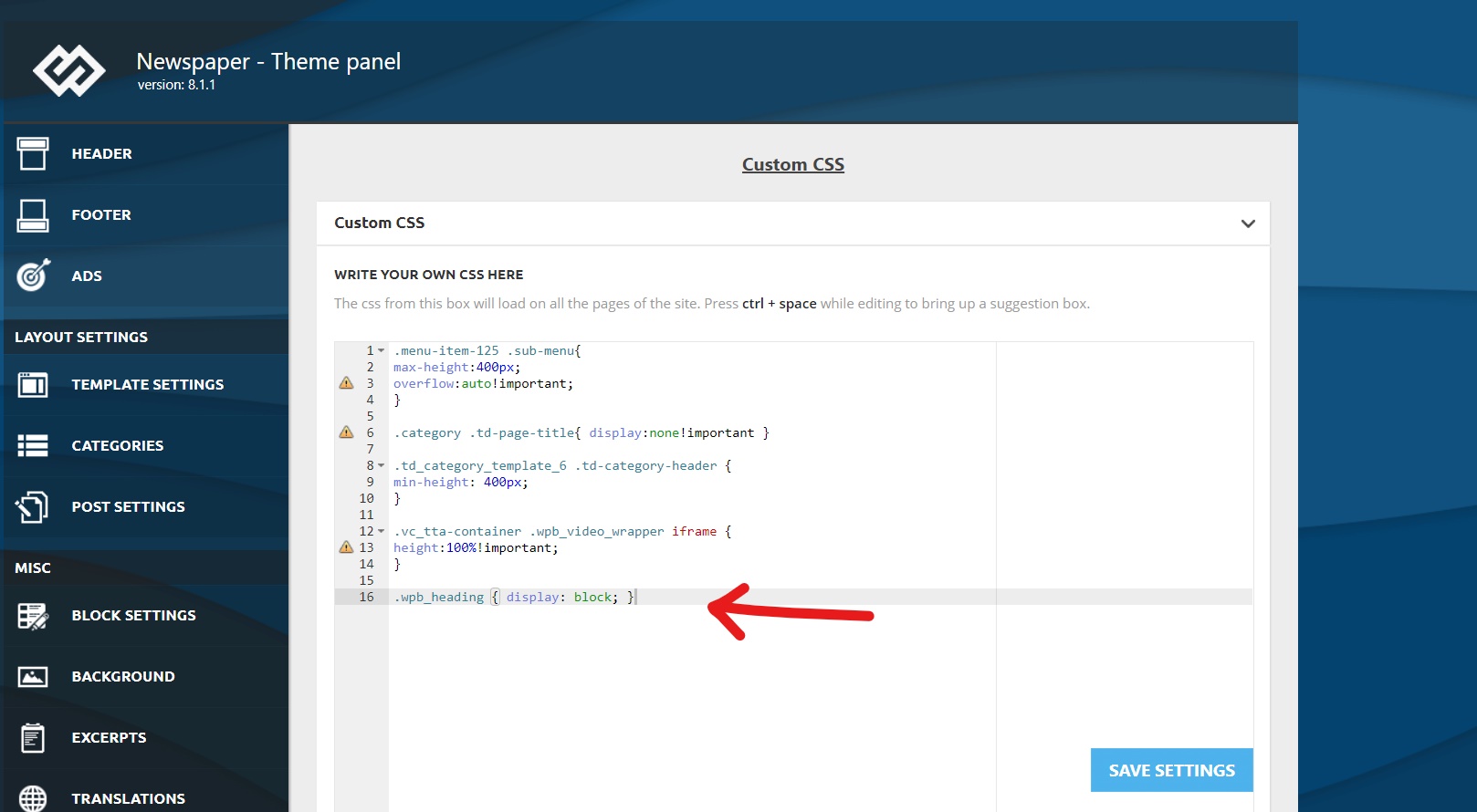Viewport: 1477px width, 812px height.
Task: Click line number 16 in the gutter
Action: tap(367, 597)
